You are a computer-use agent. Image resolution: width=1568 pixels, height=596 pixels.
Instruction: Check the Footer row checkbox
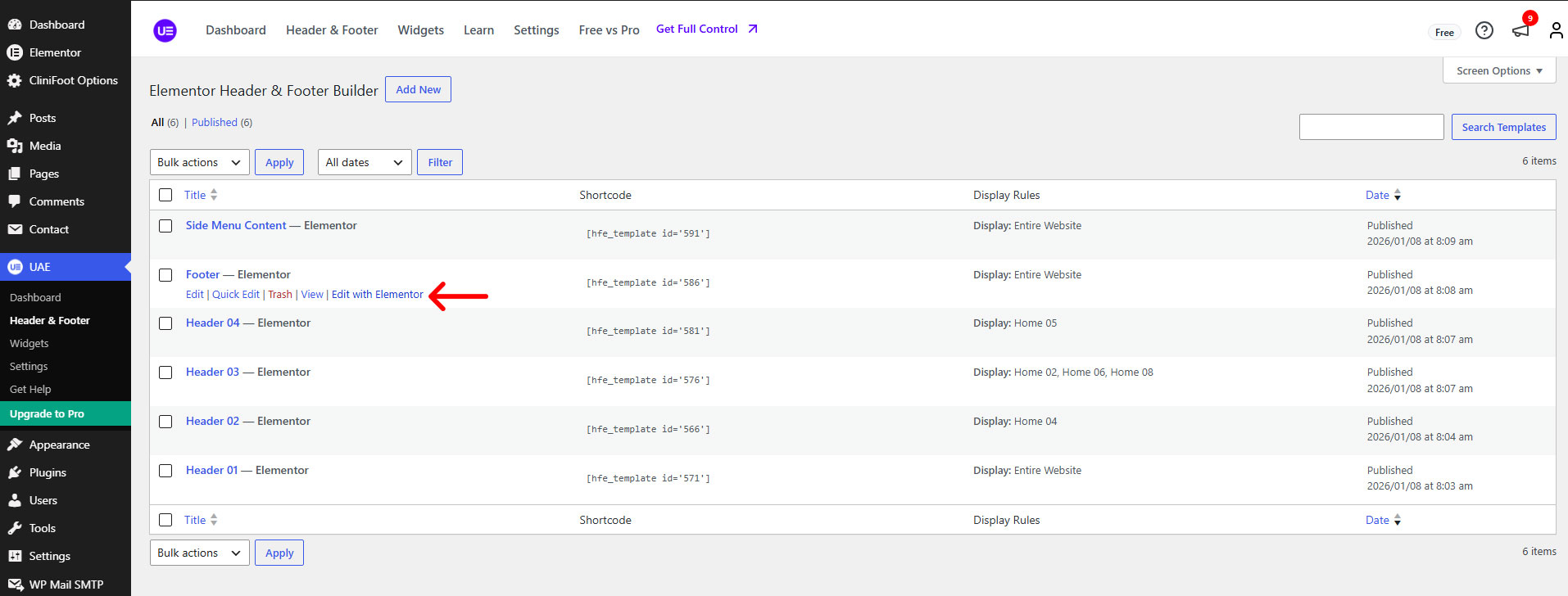tap(165, 275)
